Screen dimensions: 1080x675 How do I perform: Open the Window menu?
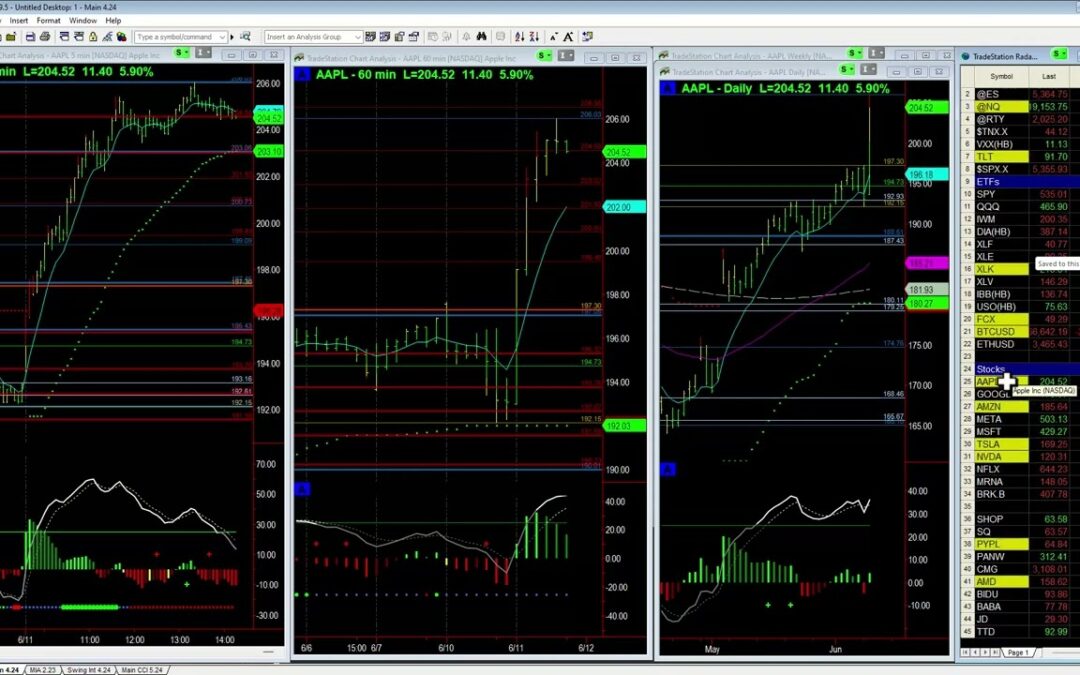click(83, 21)
